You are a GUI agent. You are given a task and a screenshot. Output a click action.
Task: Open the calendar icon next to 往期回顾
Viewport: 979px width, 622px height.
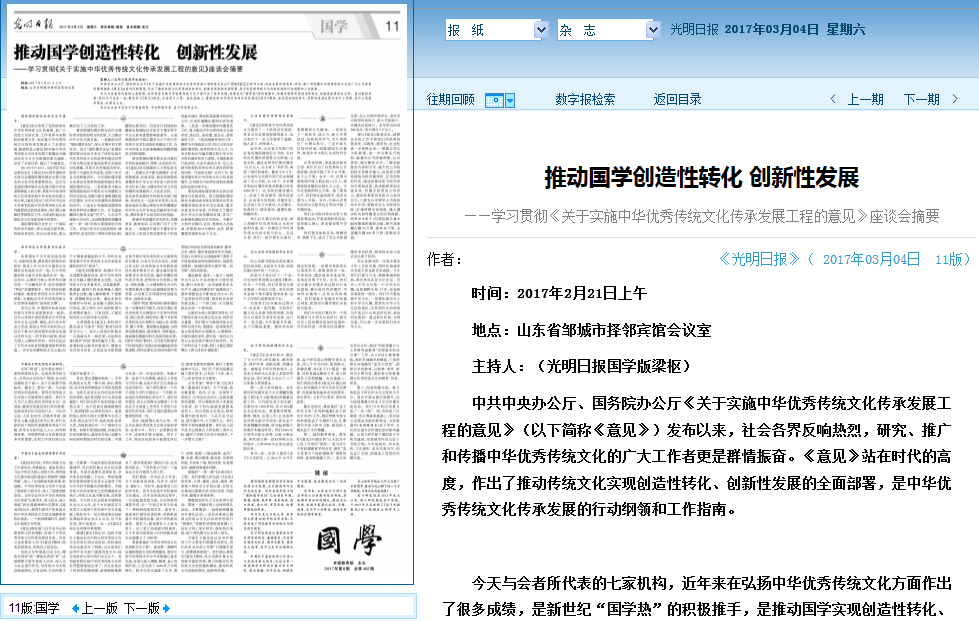[x=499, y=100]
